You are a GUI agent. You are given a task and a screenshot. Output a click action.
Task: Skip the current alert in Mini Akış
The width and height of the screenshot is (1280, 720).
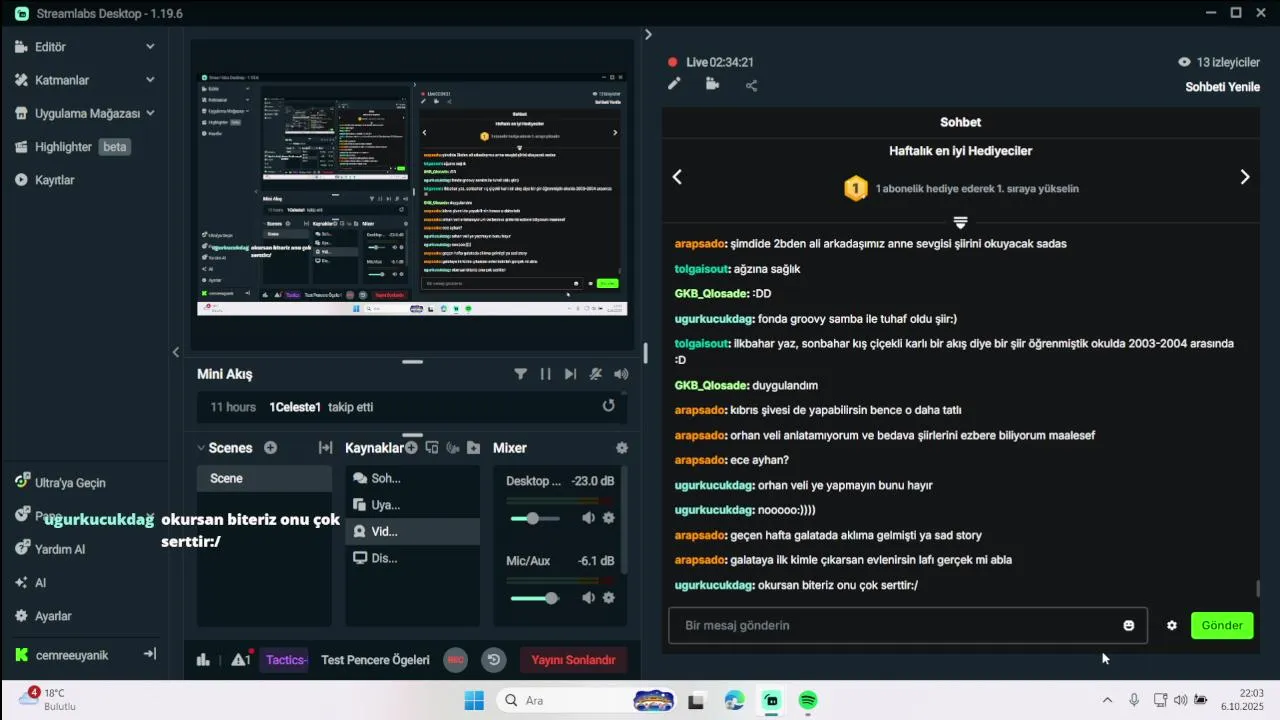click(570, 374)
